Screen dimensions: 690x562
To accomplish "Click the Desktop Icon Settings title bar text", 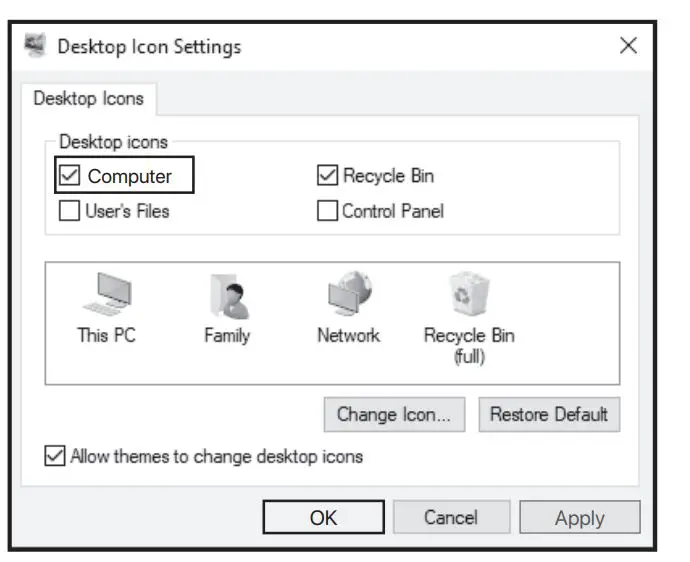I will tap(149, 46).
